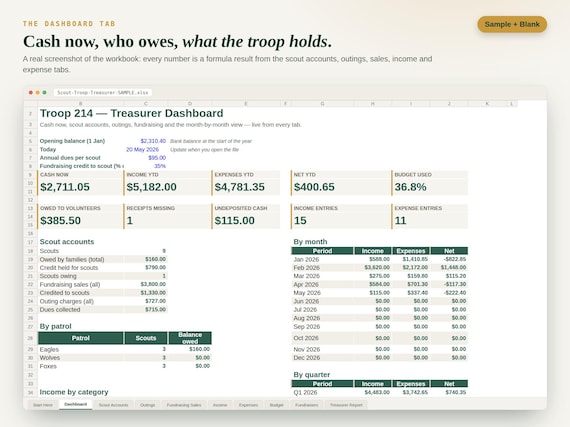Click the UNDEPOSITED CASH value $115.00
570x427 pixels.
pos(234,221)
